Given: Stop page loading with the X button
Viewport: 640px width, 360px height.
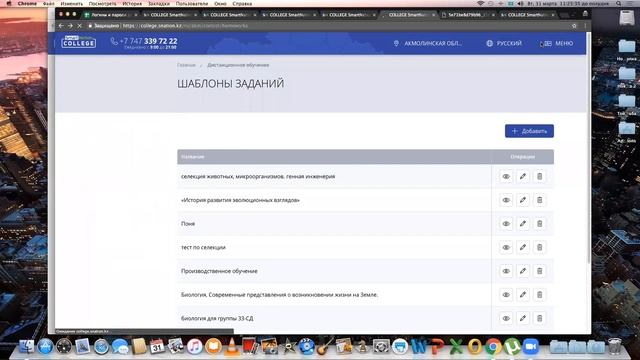Looking at the screenshot, I should (x=80, y=26).
